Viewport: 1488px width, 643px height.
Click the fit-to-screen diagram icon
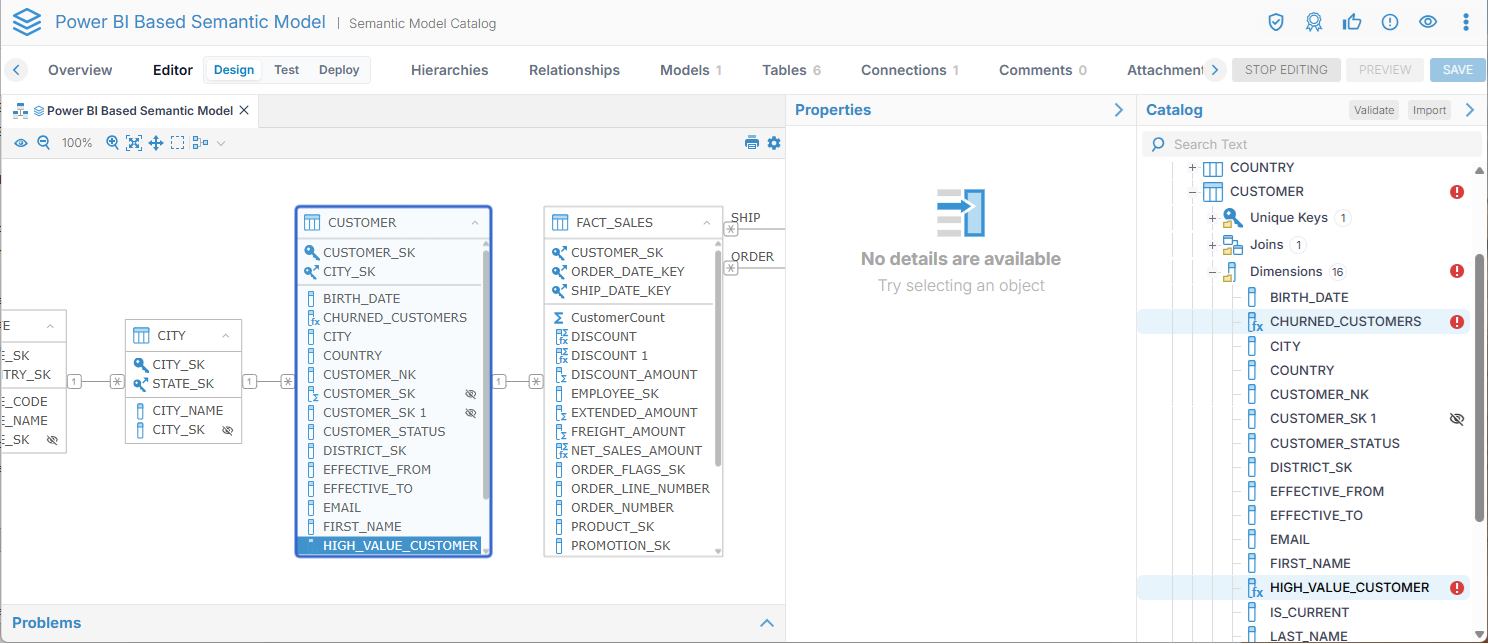coord(134,143)
